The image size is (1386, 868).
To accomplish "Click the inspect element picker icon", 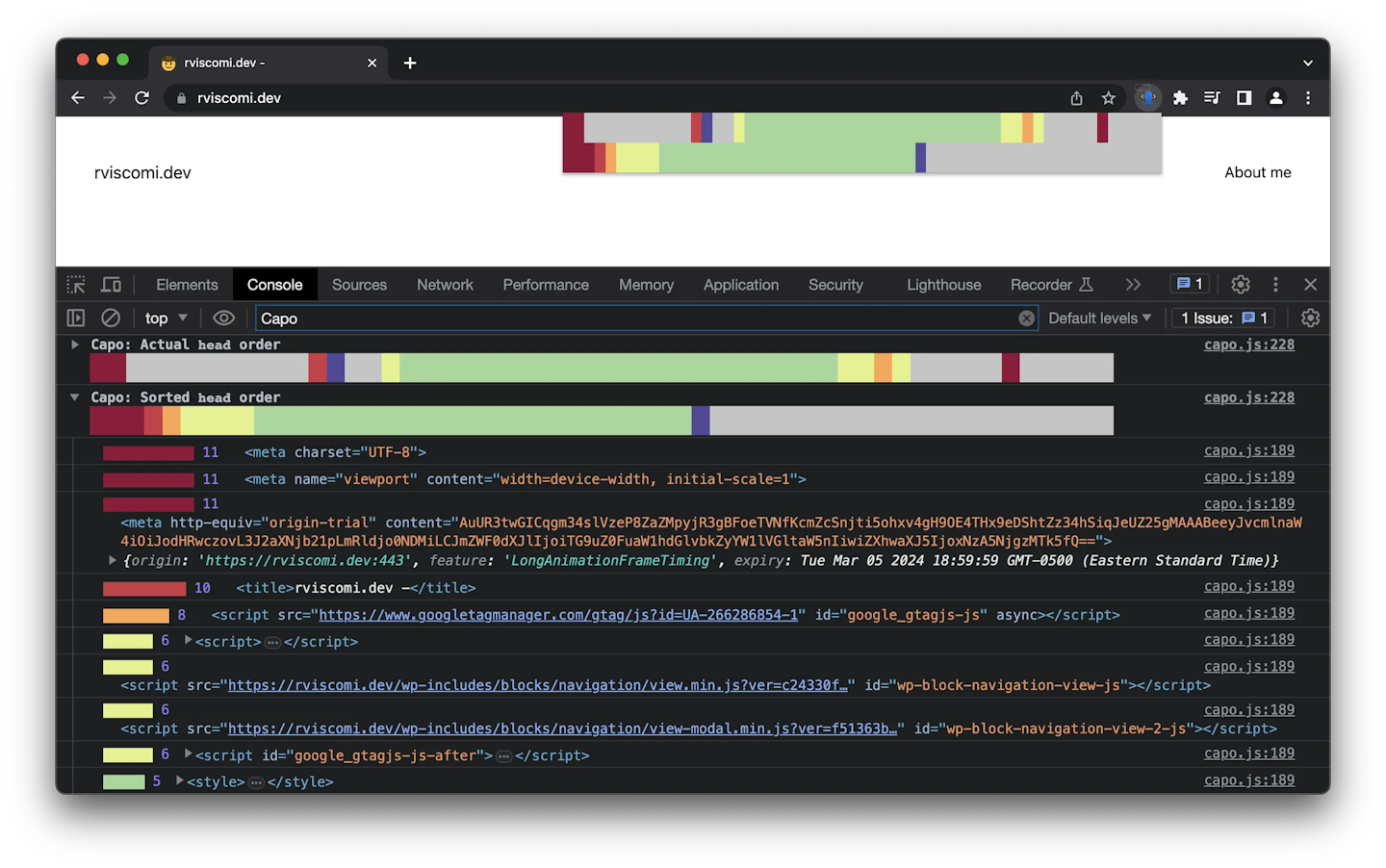I will 76,285.
